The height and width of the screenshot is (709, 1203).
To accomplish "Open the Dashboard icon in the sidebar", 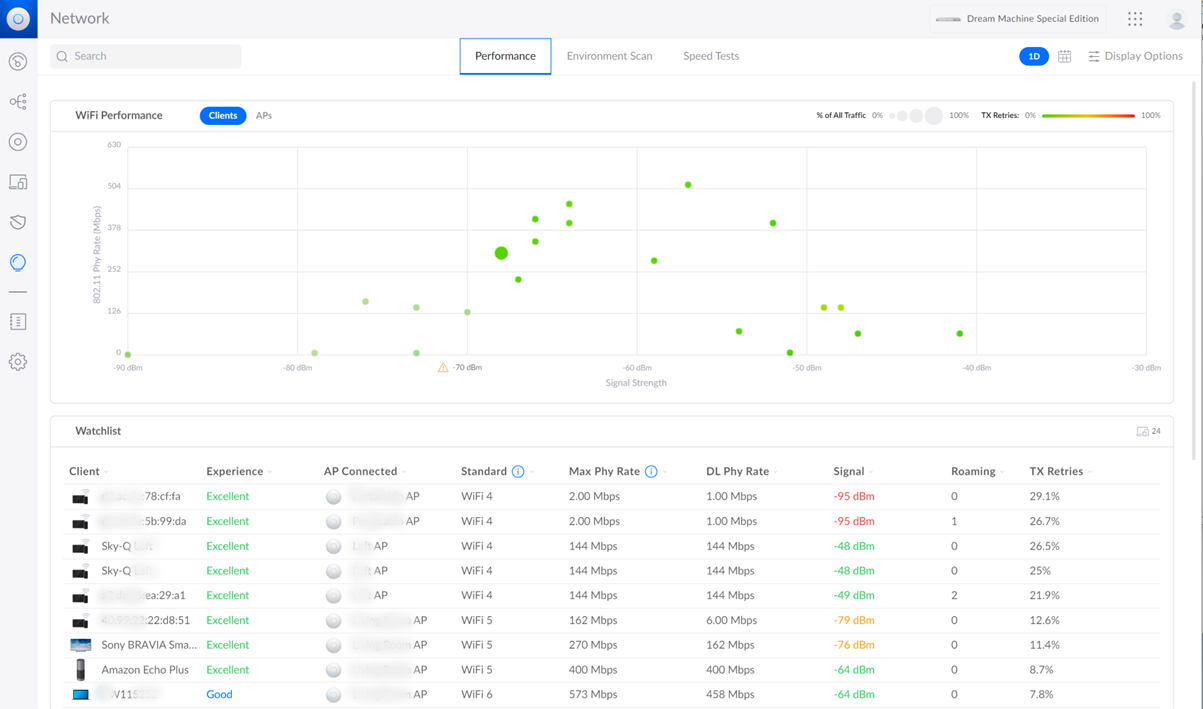I will 18,62.
